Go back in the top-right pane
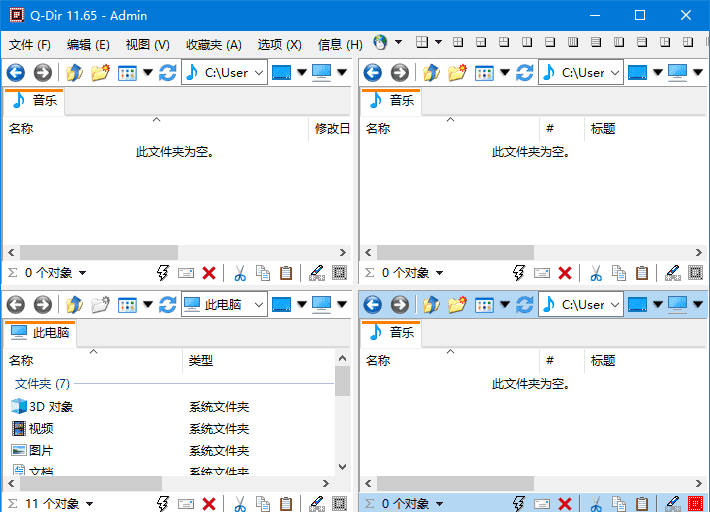Viewport: 710px width, 512px height. click(373, 72)
